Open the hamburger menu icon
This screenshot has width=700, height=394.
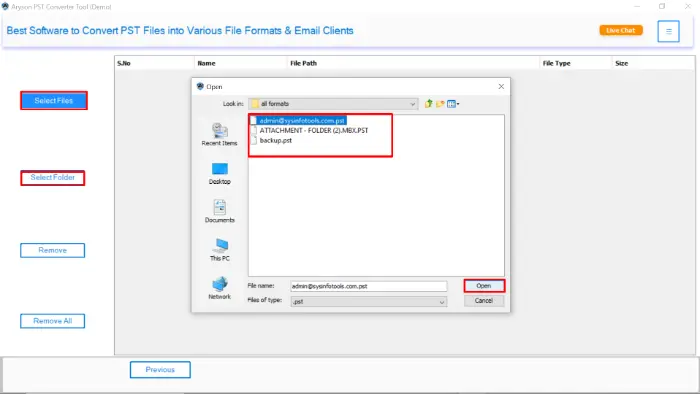(x=668, y=31)
